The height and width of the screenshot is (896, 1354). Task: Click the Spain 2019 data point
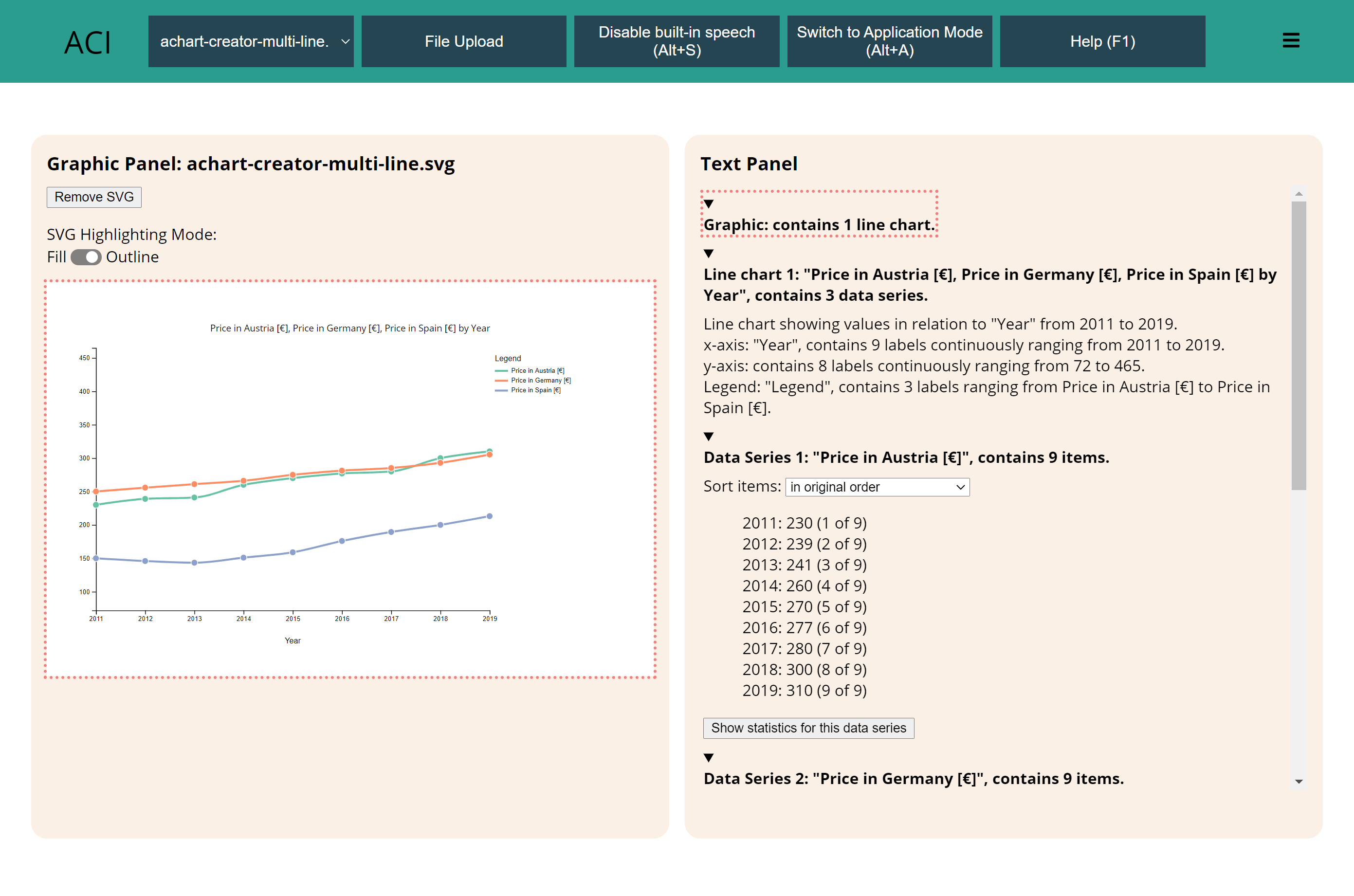[x=490, y=516]
